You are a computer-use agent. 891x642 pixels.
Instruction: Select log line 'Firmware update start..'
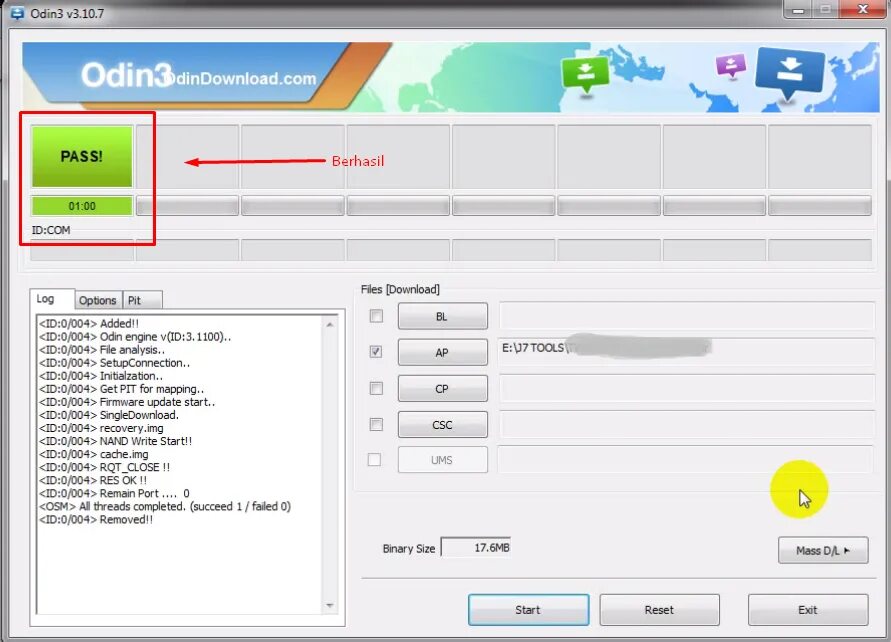click(x=127, y=402)
